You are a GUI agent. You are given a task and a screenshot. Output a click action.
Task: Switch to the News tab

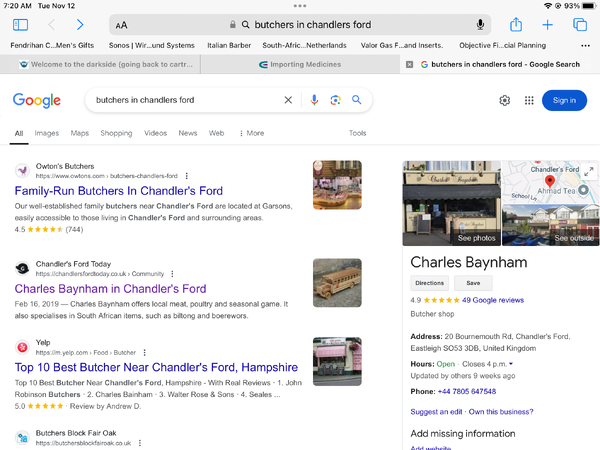click(188, 133)
